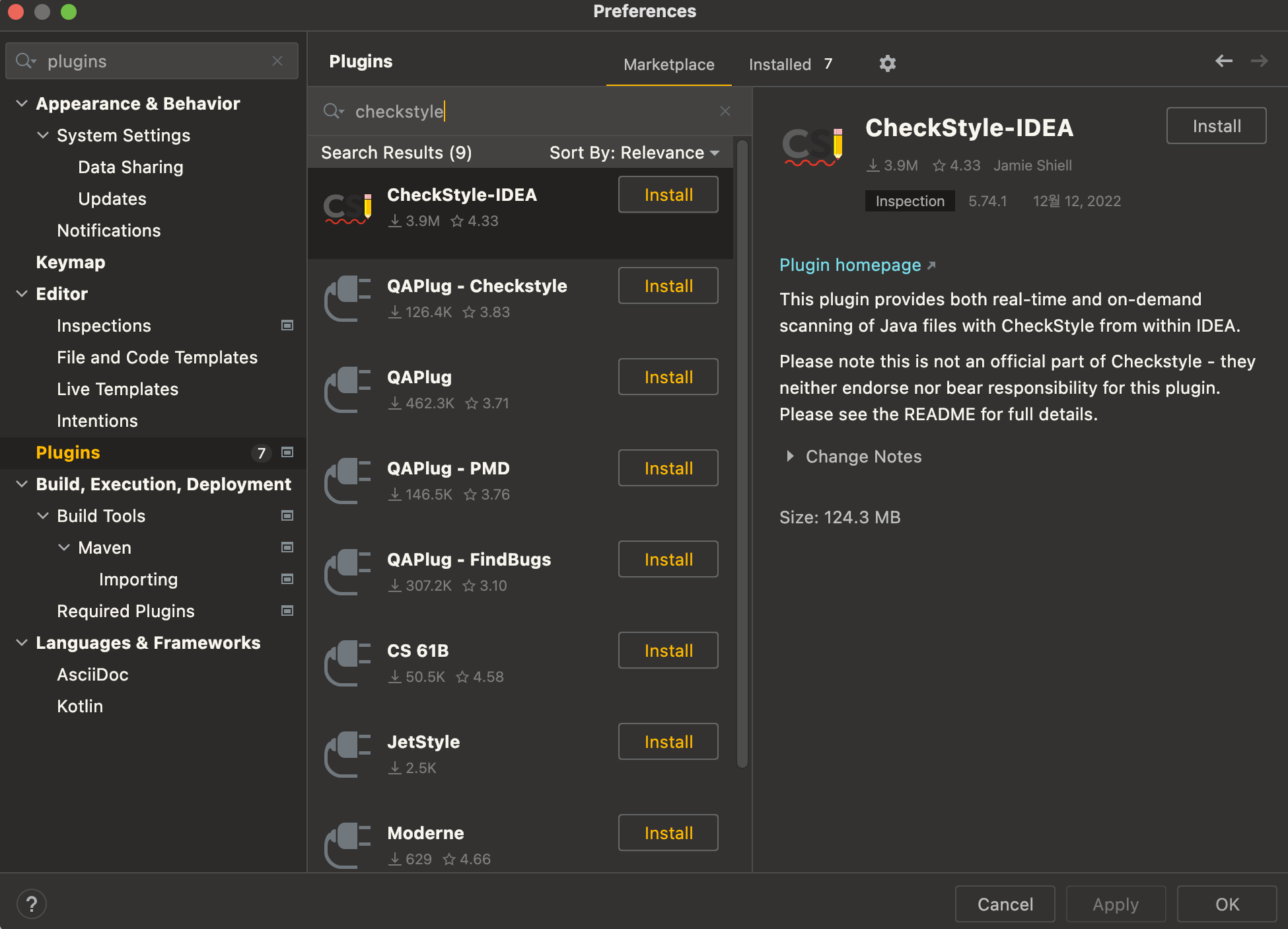Clear the plugins settings search box
This screenshot has width=1288, height=929.
click(277, 61)
